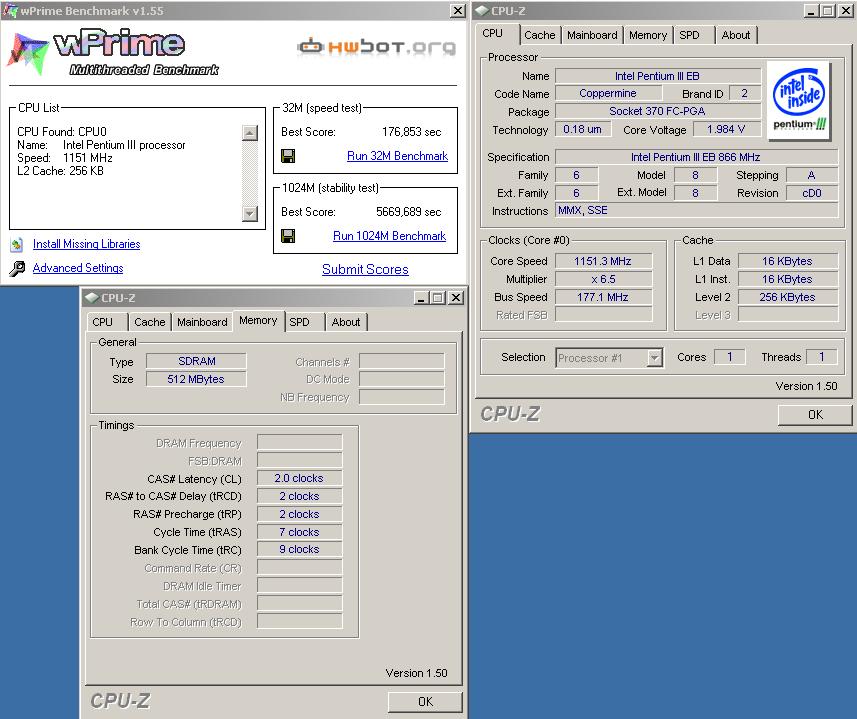This screenshot has height=719, width=857.
Task: Click CPU List scrollbar up arrow
Action: (x=250, y=133)
